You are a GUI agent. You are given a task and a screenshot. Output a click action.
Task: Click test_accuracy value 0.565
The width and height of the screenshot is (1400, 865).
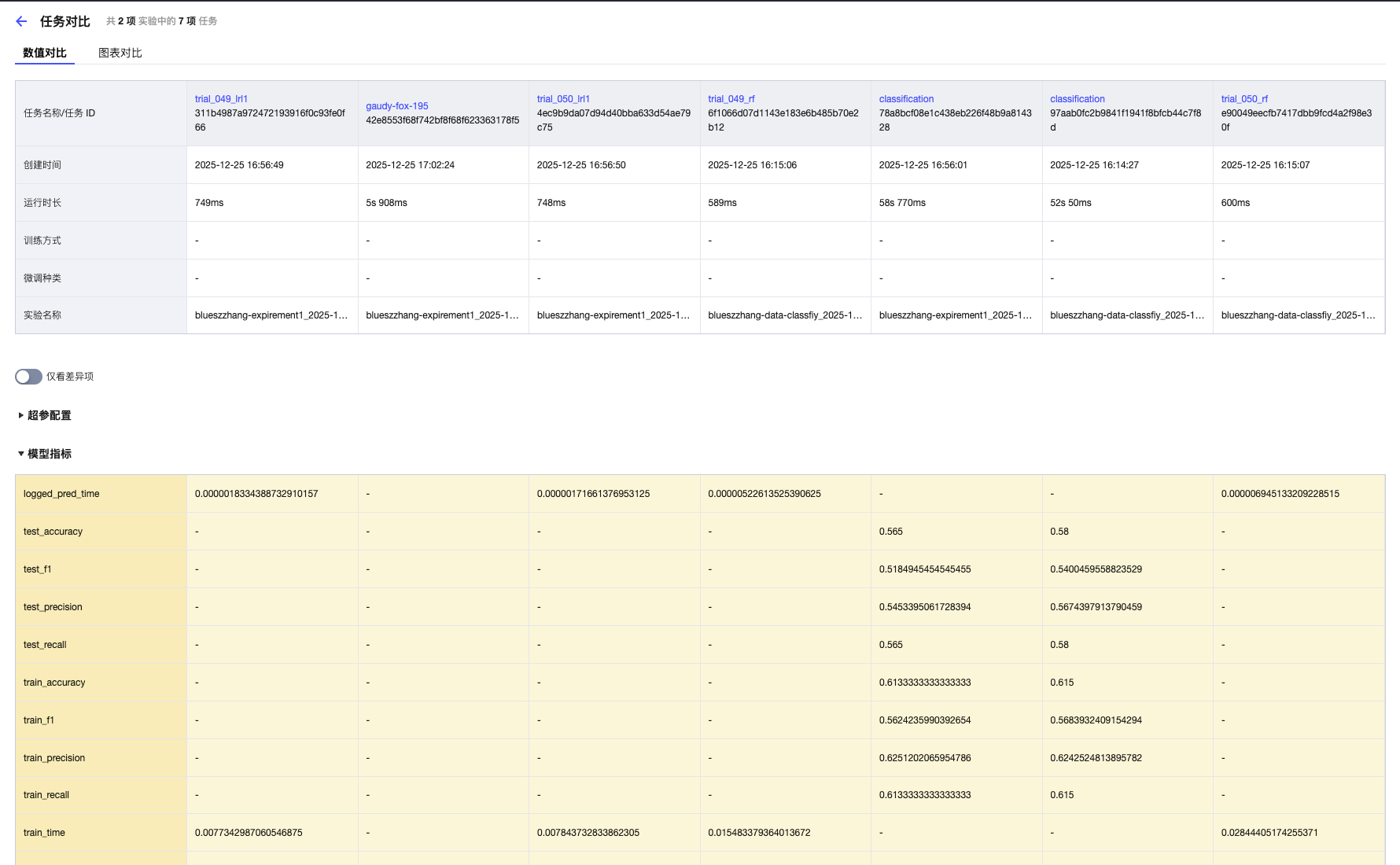click(890, 532)
